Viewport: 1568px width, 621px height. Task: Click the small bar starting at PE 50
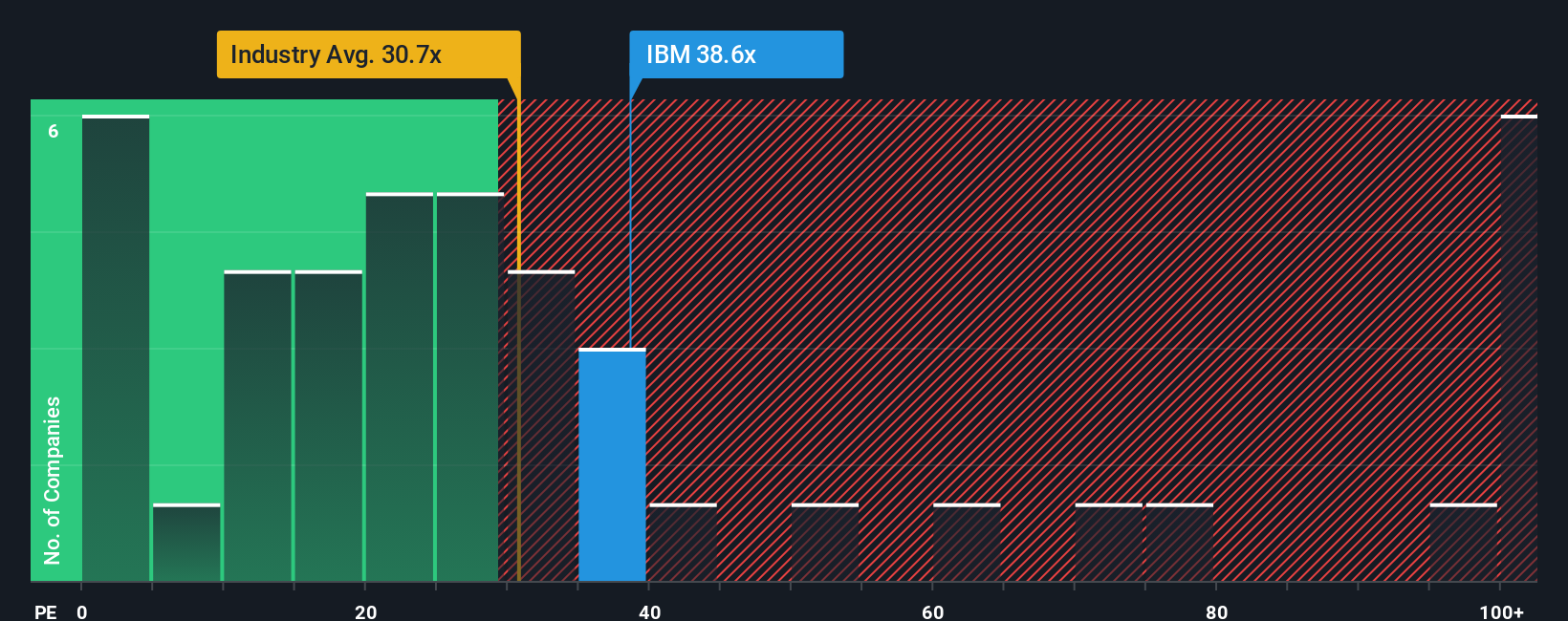point(825,543)
